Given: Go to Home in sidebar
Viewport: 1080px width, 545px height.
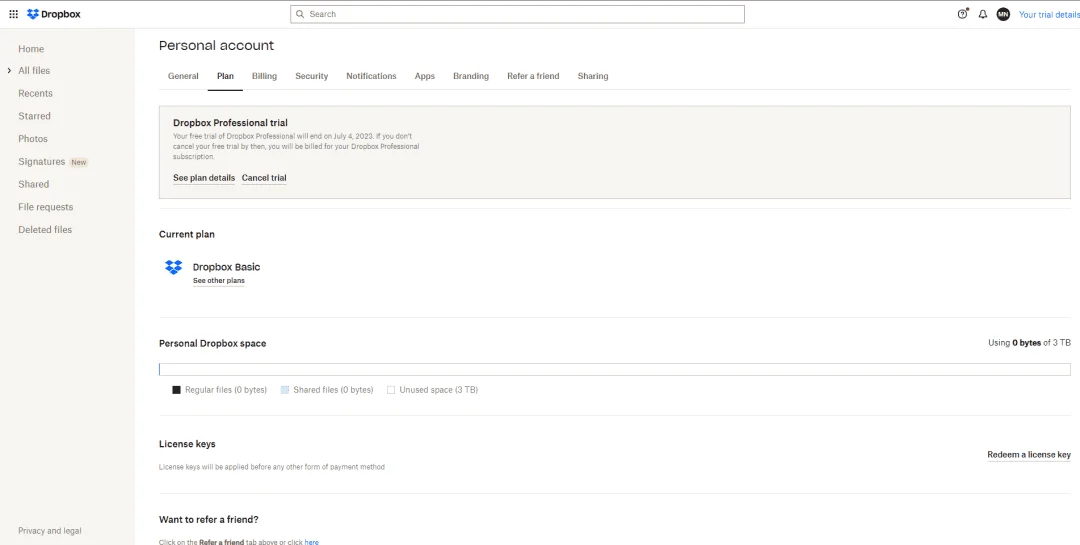Looking at the screenshot, I should coord(31,49).
